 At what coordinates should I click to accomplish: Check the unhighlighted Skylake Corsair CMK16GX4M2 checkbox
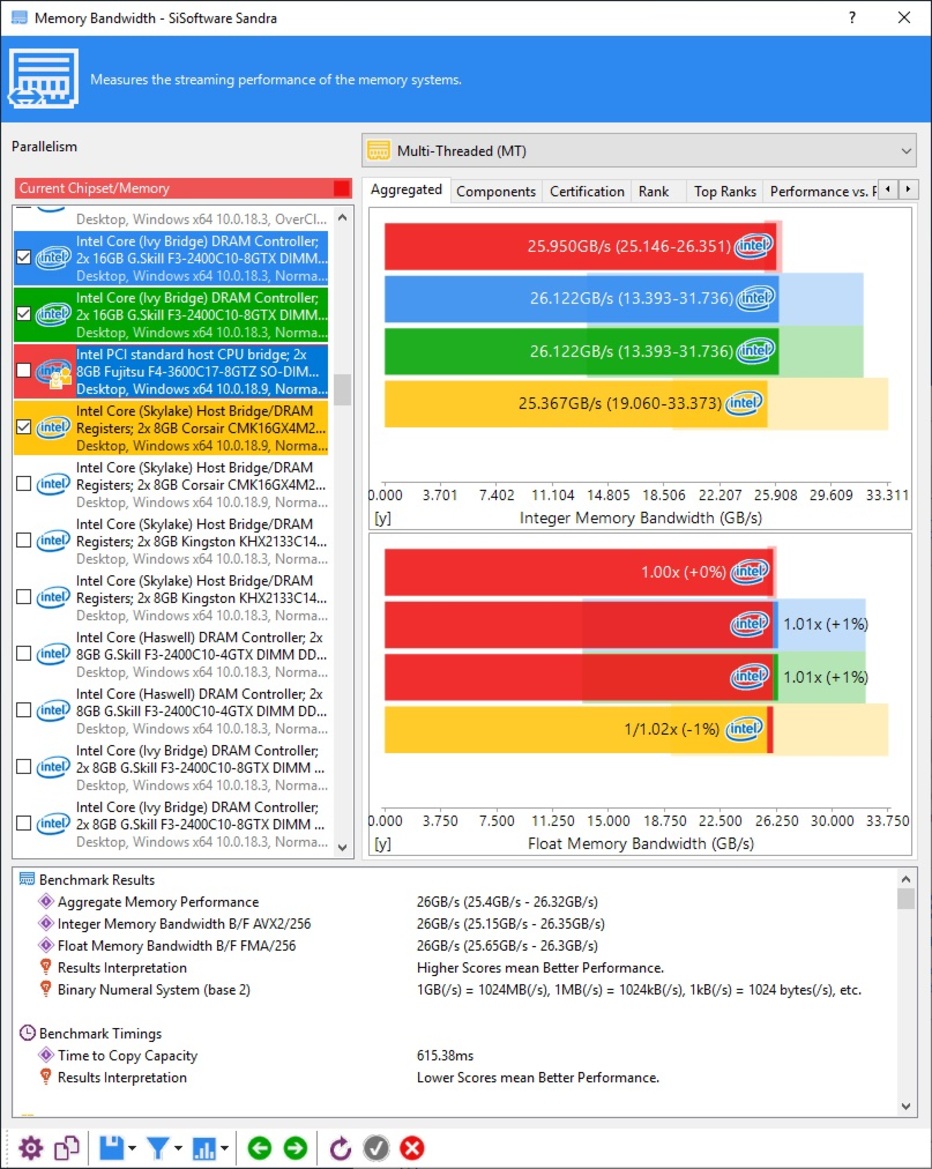pyautogui.click(x=24, y=484)
